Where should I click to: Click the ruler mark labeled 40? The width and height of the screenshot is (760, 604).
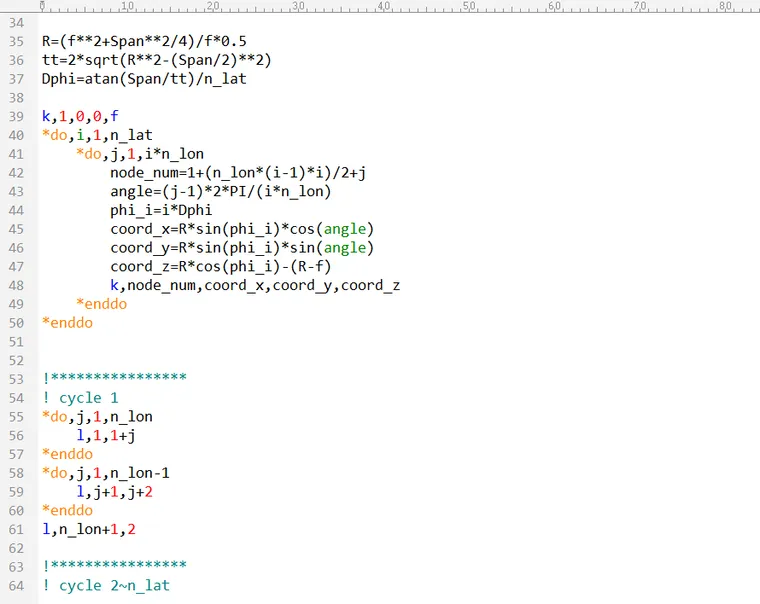point(383,6)
